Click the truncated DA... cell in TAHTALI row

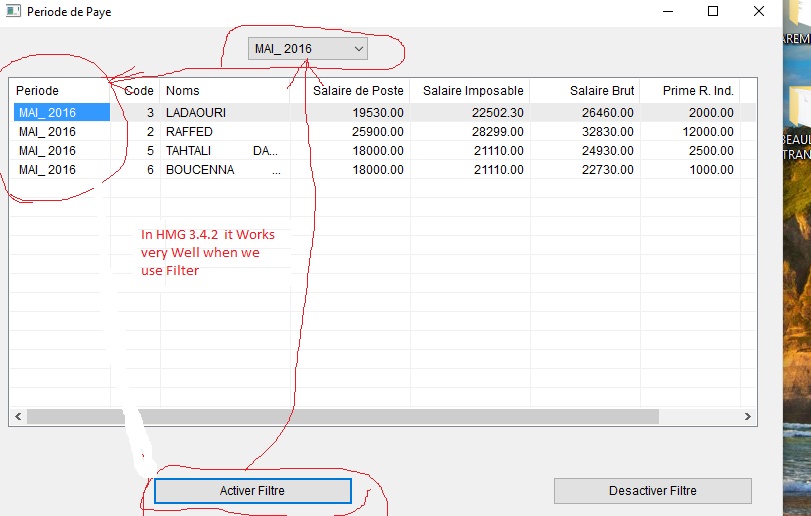tap(265, 150)
